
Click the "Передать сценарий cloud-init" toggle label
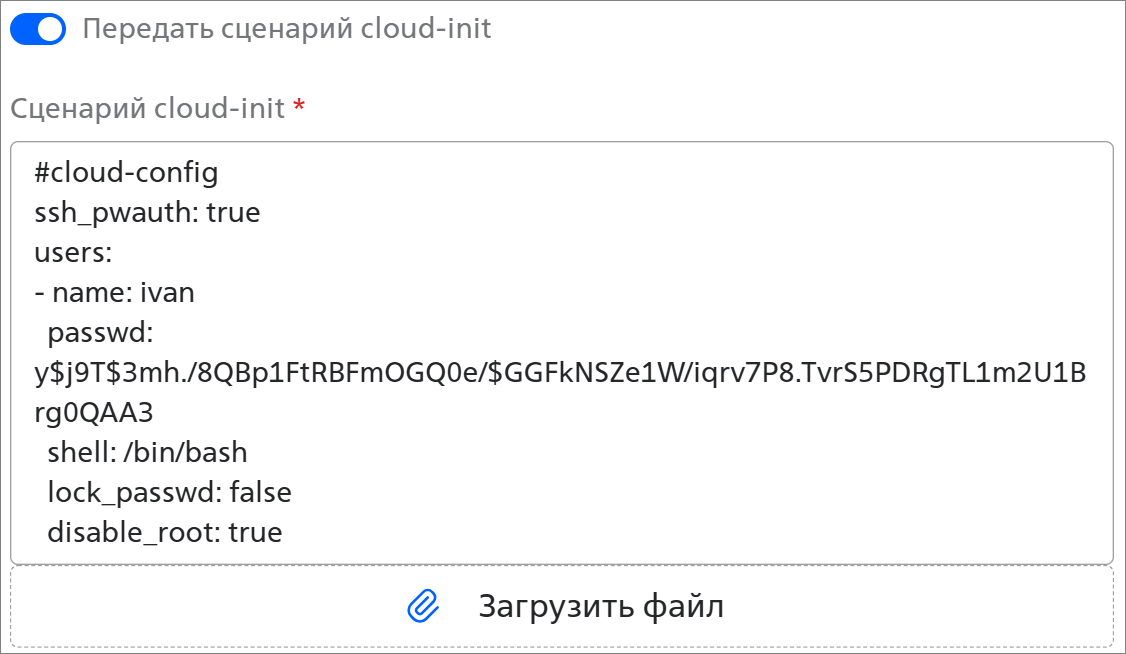coord(286,28)
